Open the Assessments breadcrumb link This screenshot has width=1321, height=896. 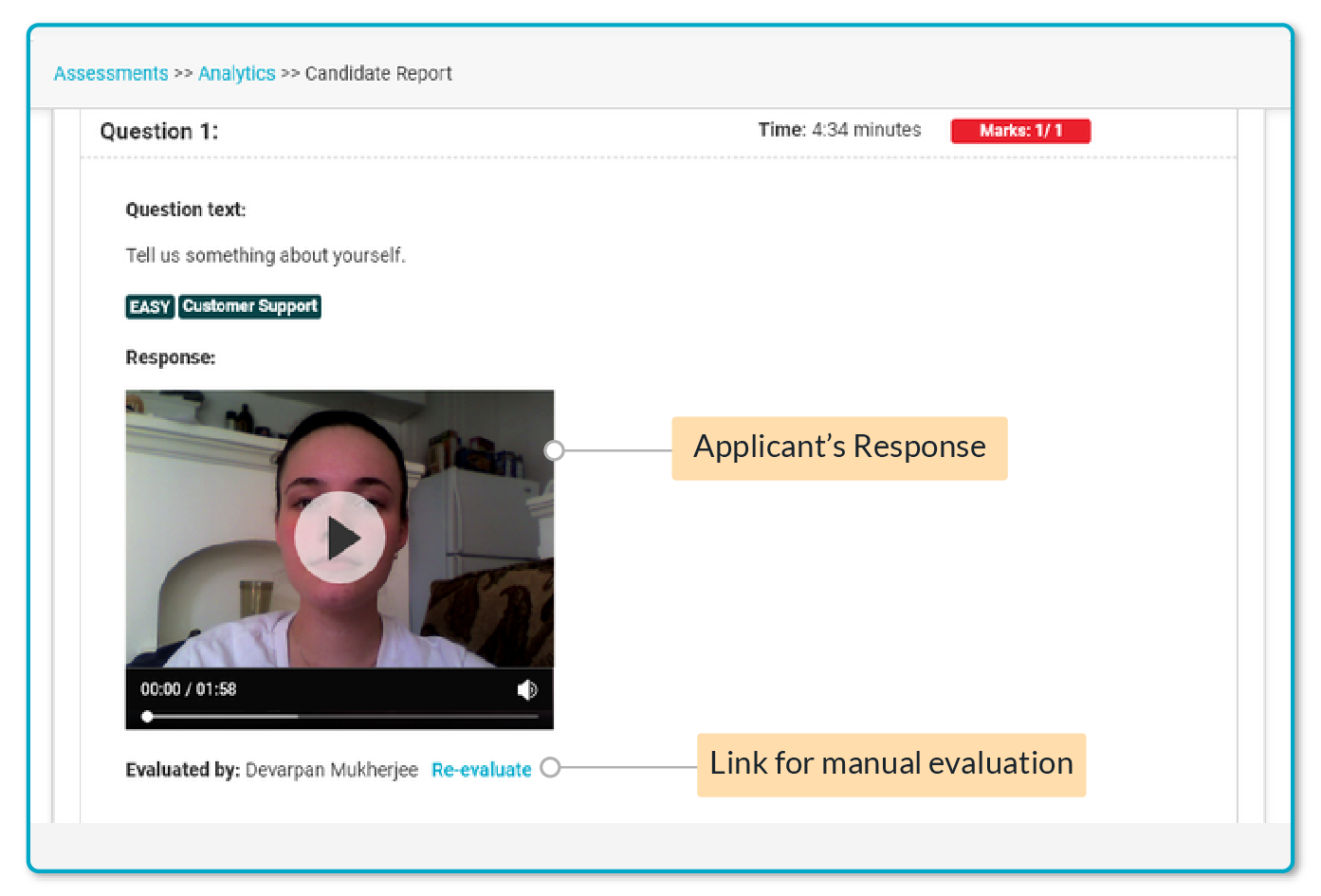[x=111, y=73]
